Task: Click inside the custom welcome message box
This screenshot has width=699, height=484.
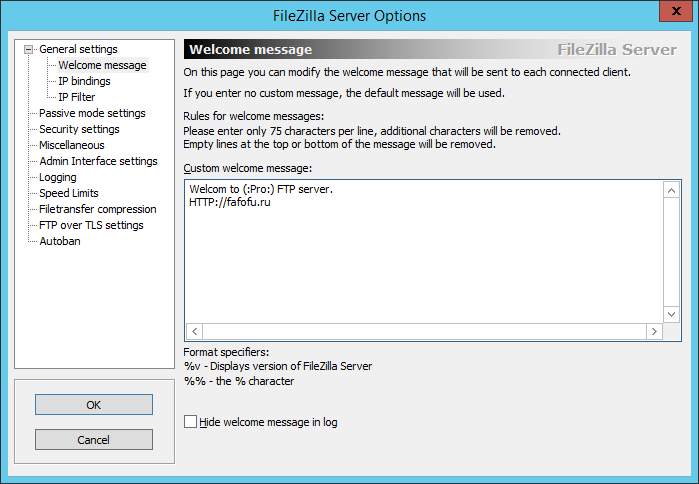Action: pos(424,252)
